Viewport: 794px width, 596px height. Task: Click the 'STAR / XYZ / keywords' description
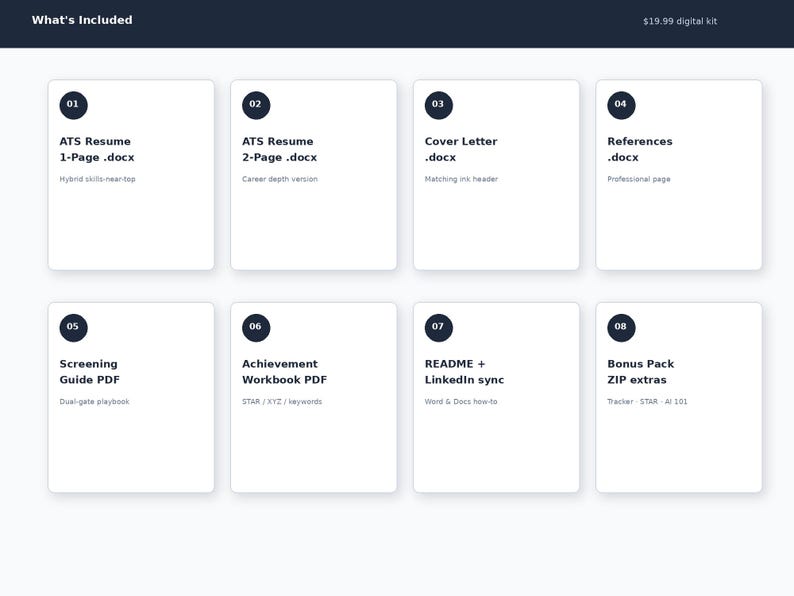click(282, 402)
